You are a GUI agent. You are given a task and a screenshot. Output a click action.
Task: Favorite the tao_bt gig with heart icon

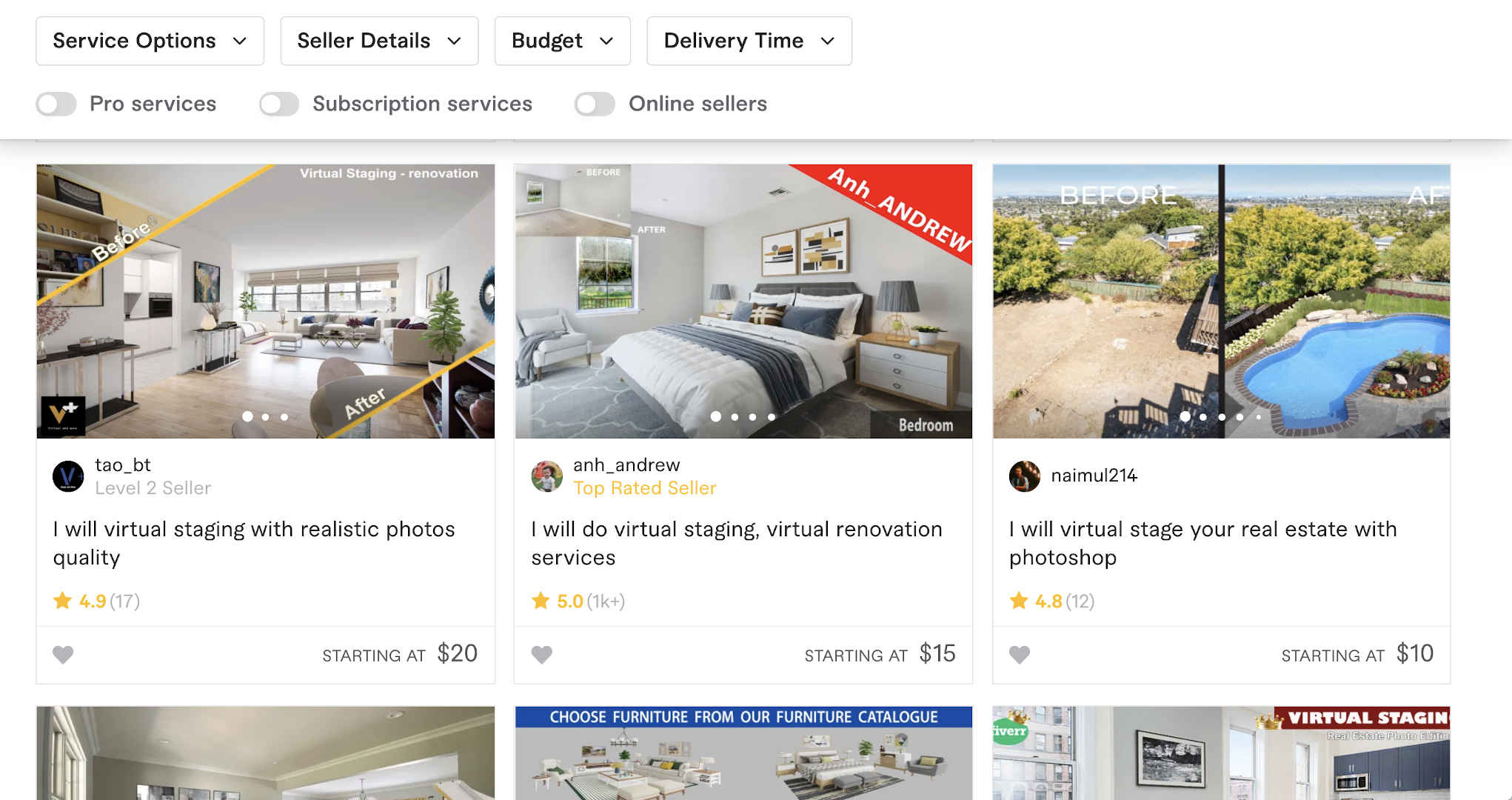click(x=63, y=655)
